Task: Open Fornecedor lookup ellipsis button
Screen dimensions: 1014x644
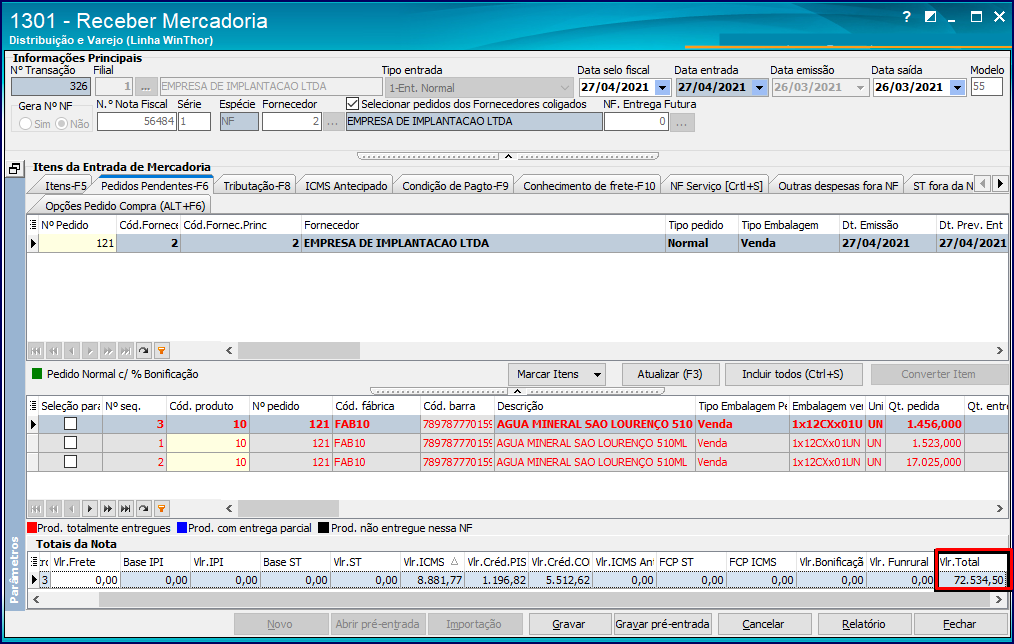Action: pyautogui.click(x=333, y=122)
